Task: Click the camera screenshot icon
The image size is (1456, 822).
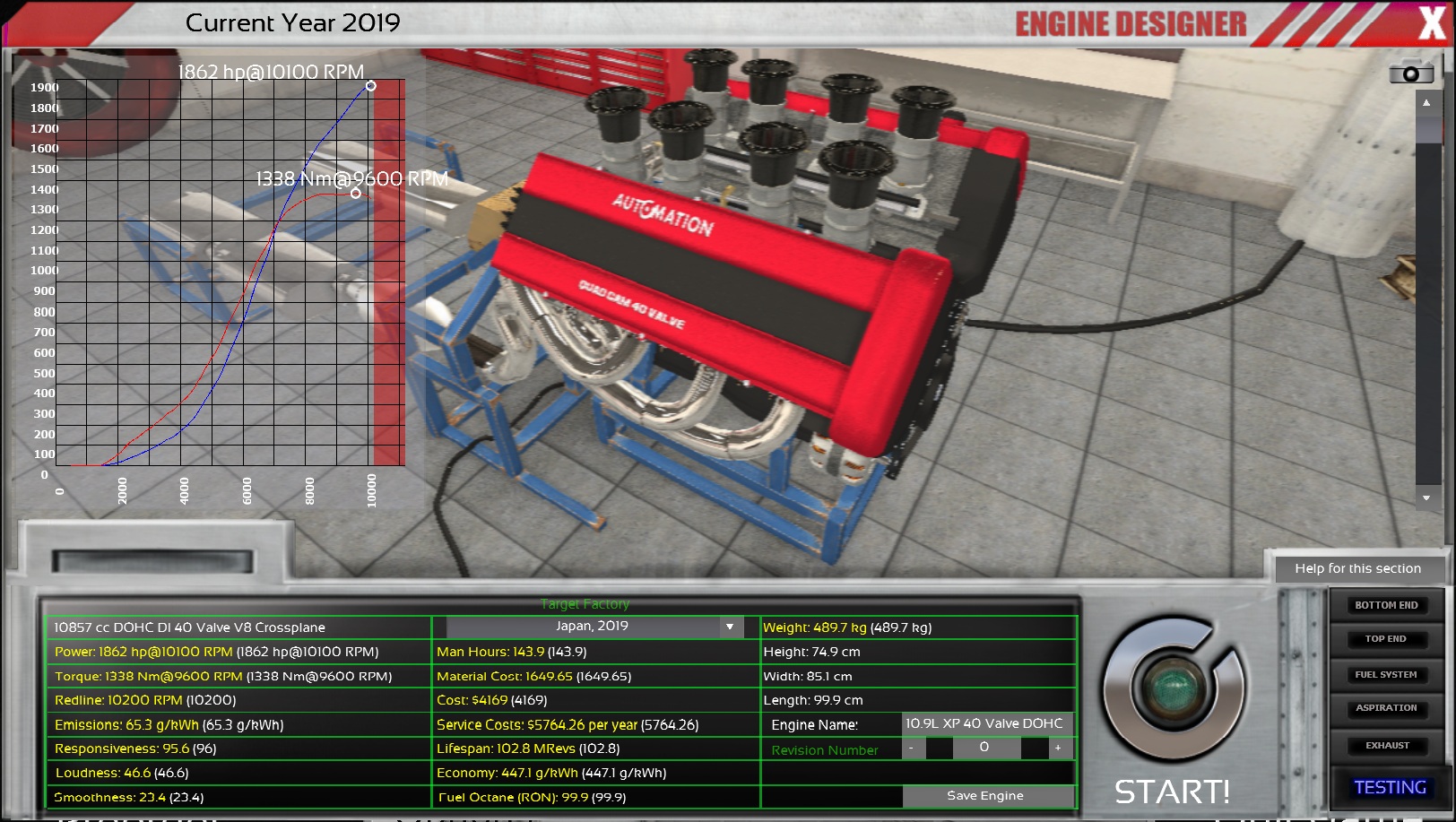Action: [x=1411, y=72]
